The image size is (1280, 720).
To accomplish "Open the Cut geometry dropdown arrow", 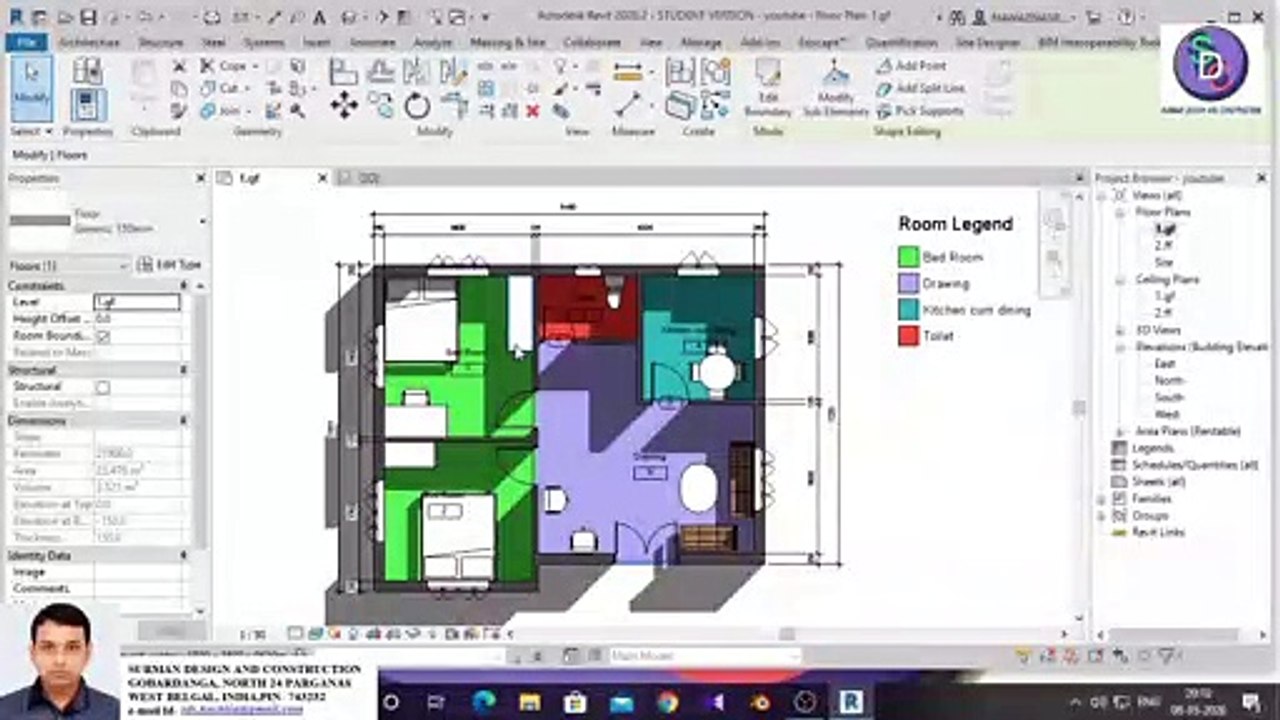I will tap(247, 88).
